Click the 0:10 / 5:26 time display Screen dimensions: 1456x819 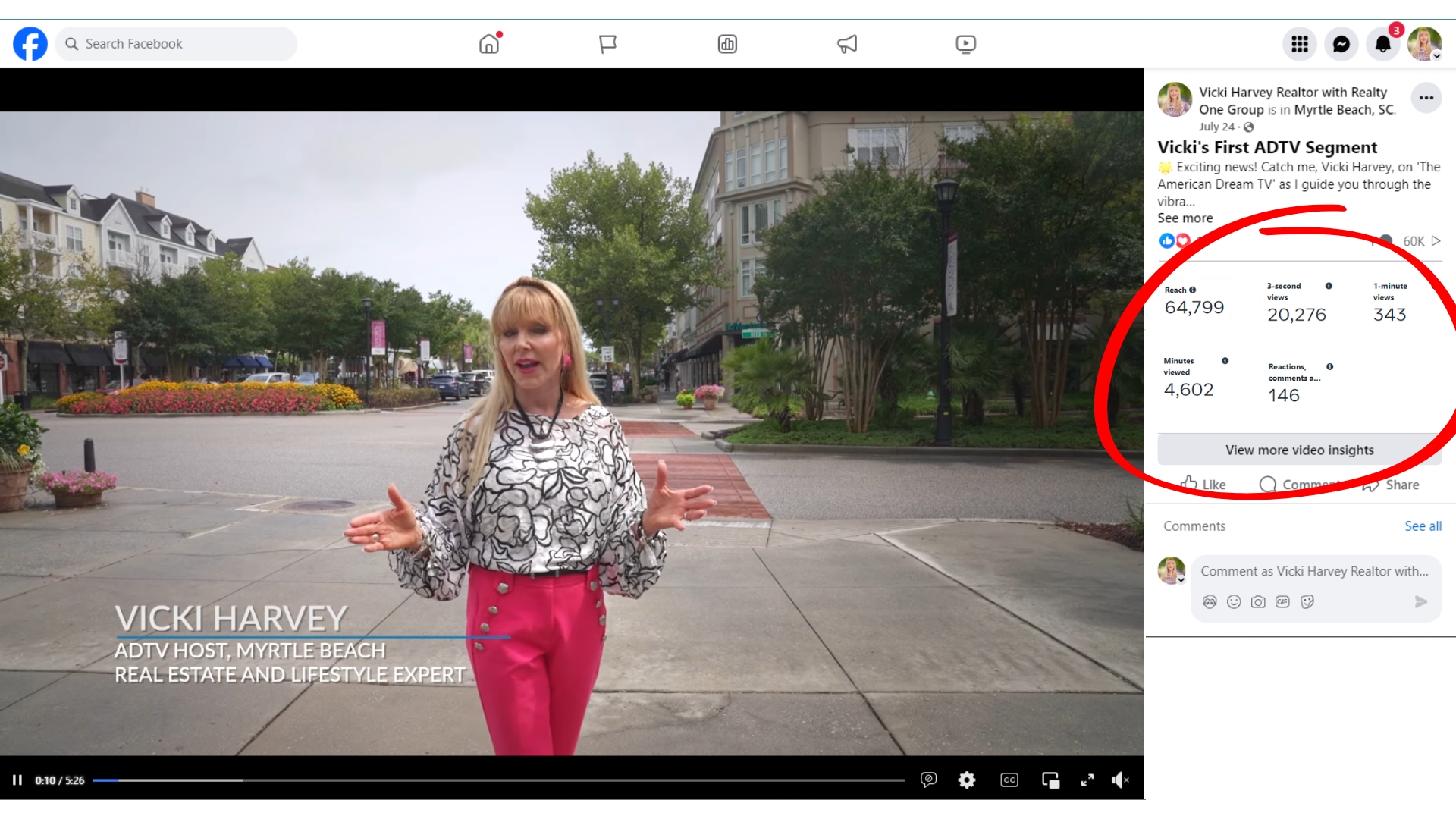60,780
